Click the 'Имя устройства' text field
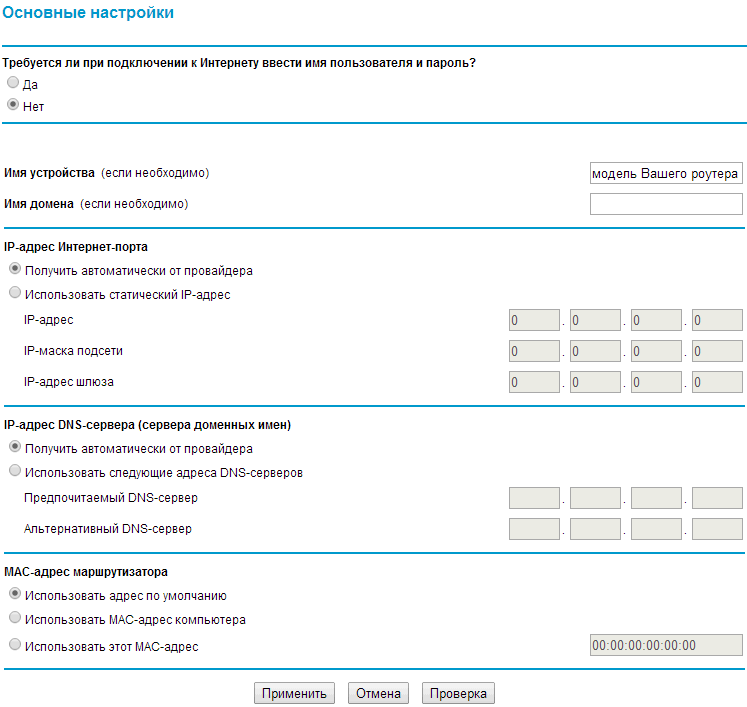Viewport: 747px width, 707px height. tap(666, 173)
